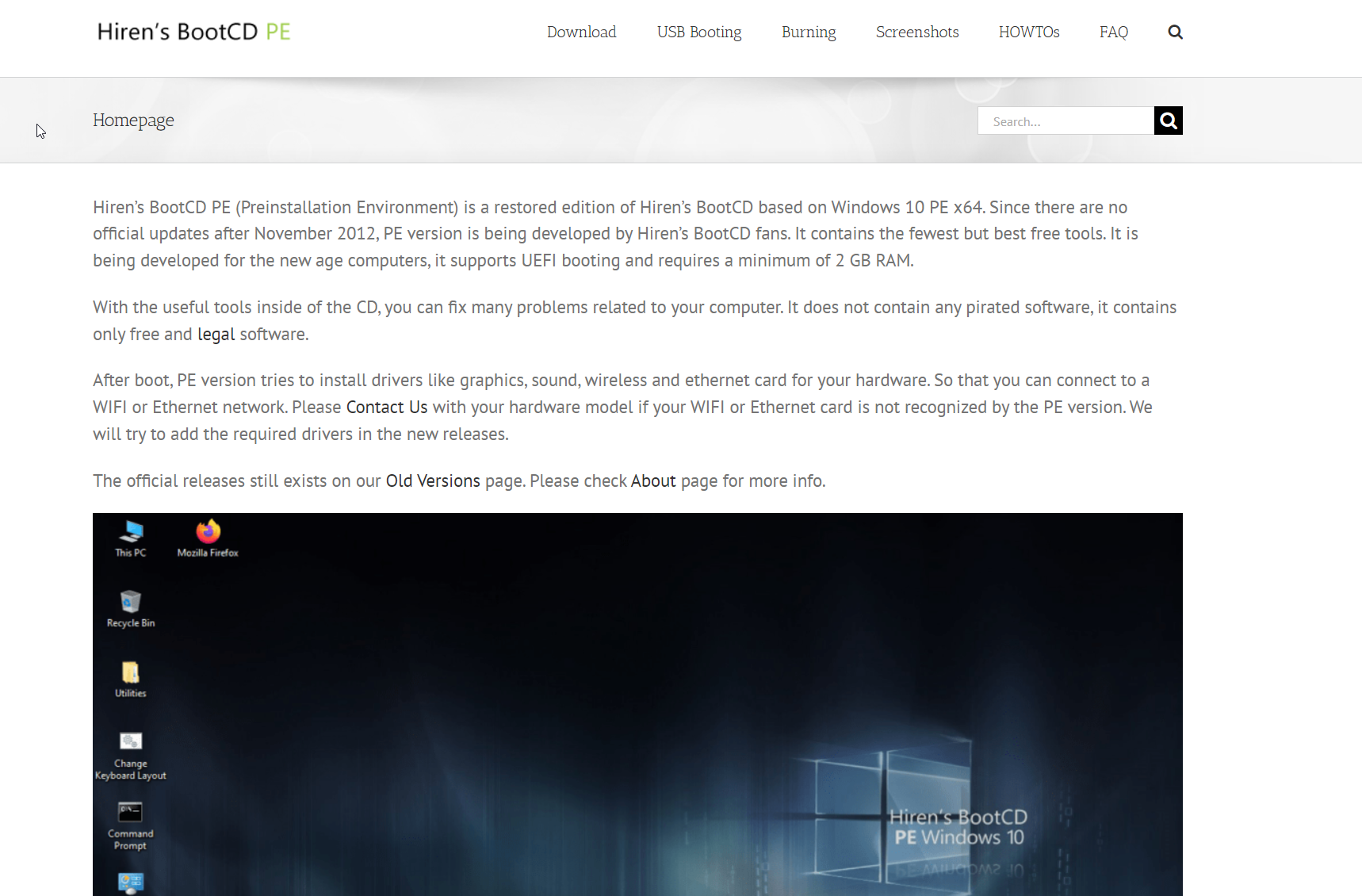Screen dimensions: 1362x896
Task: Focus the Search... input field
Action: (1065, 121)
